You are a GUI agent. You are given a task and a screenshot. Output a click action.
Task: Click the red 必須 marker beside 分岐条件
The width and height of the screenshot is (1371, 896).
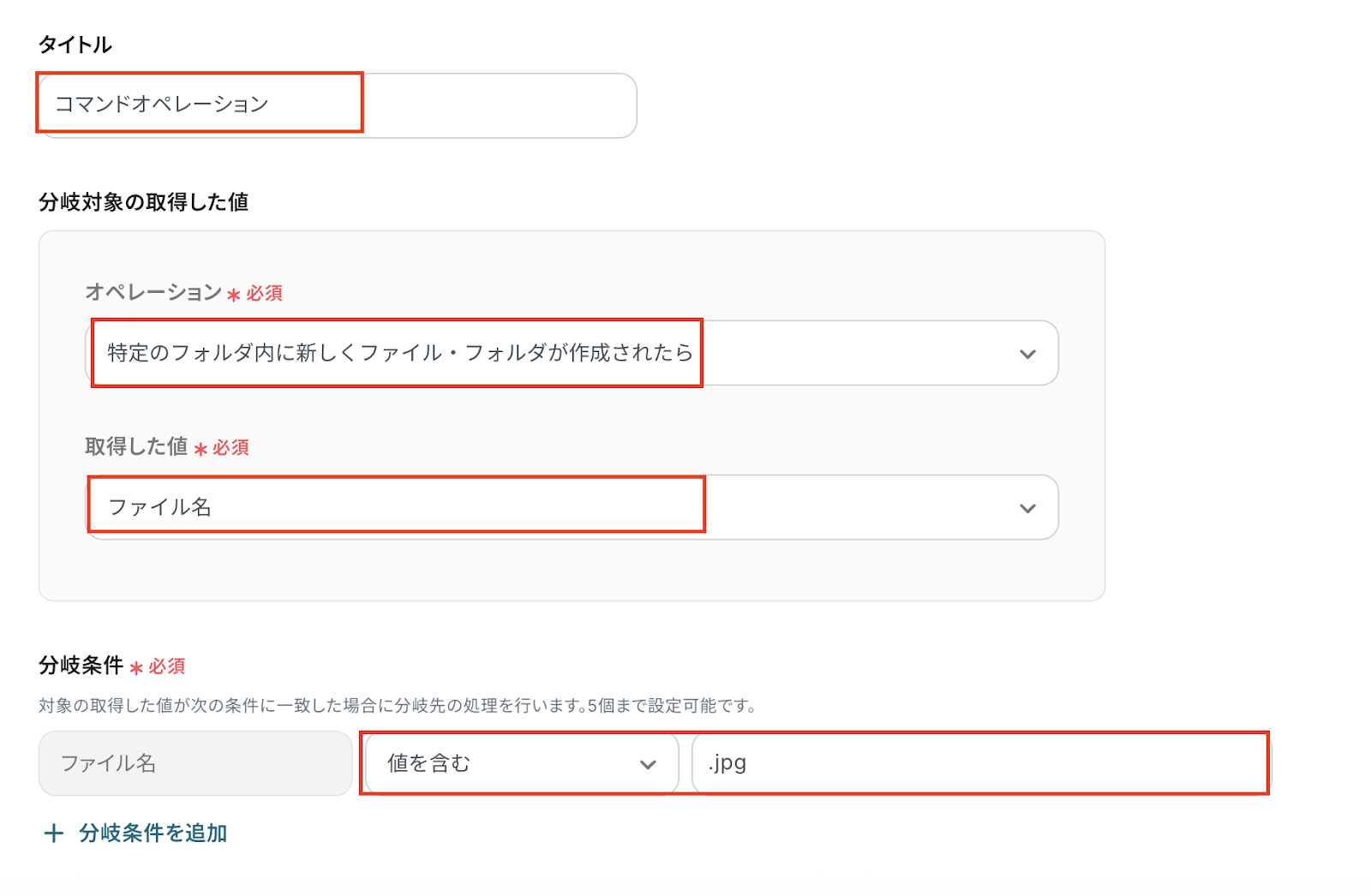pos(167,666)
